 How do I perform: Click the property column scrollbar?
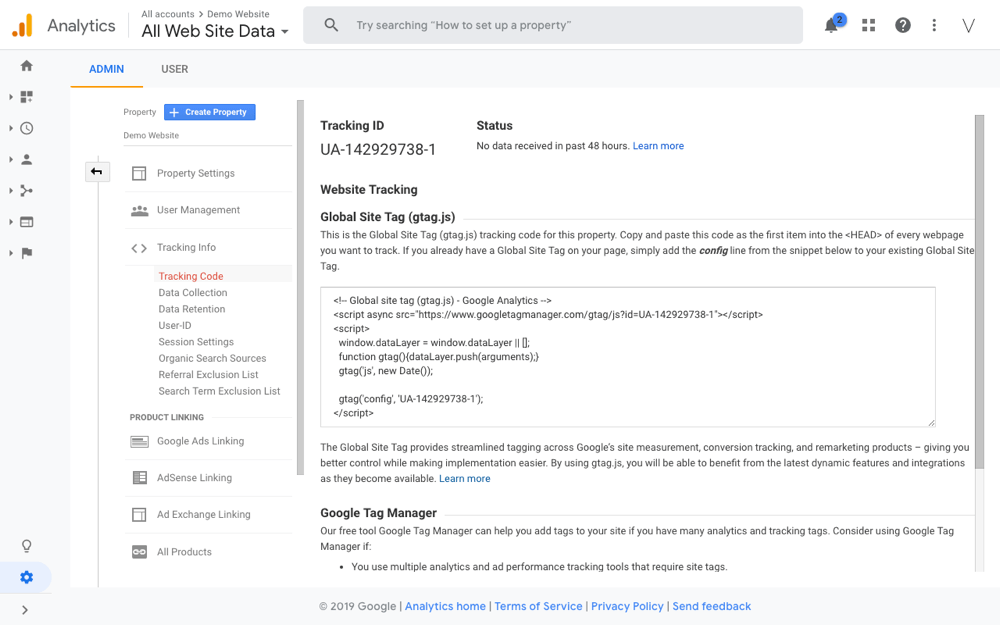300,287
